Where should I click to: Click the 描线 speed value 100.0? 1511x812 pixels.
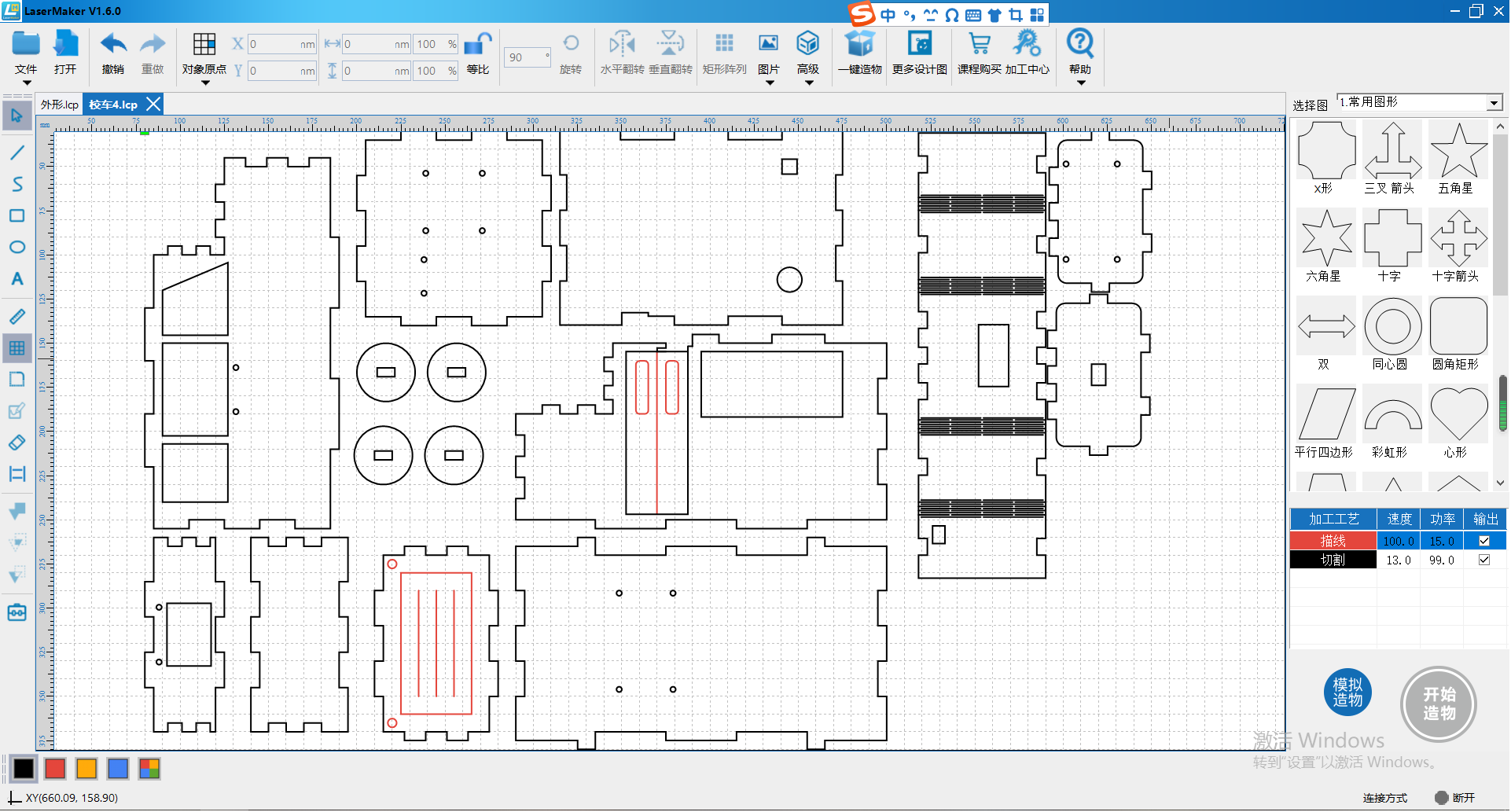(x=1399, y=541)
